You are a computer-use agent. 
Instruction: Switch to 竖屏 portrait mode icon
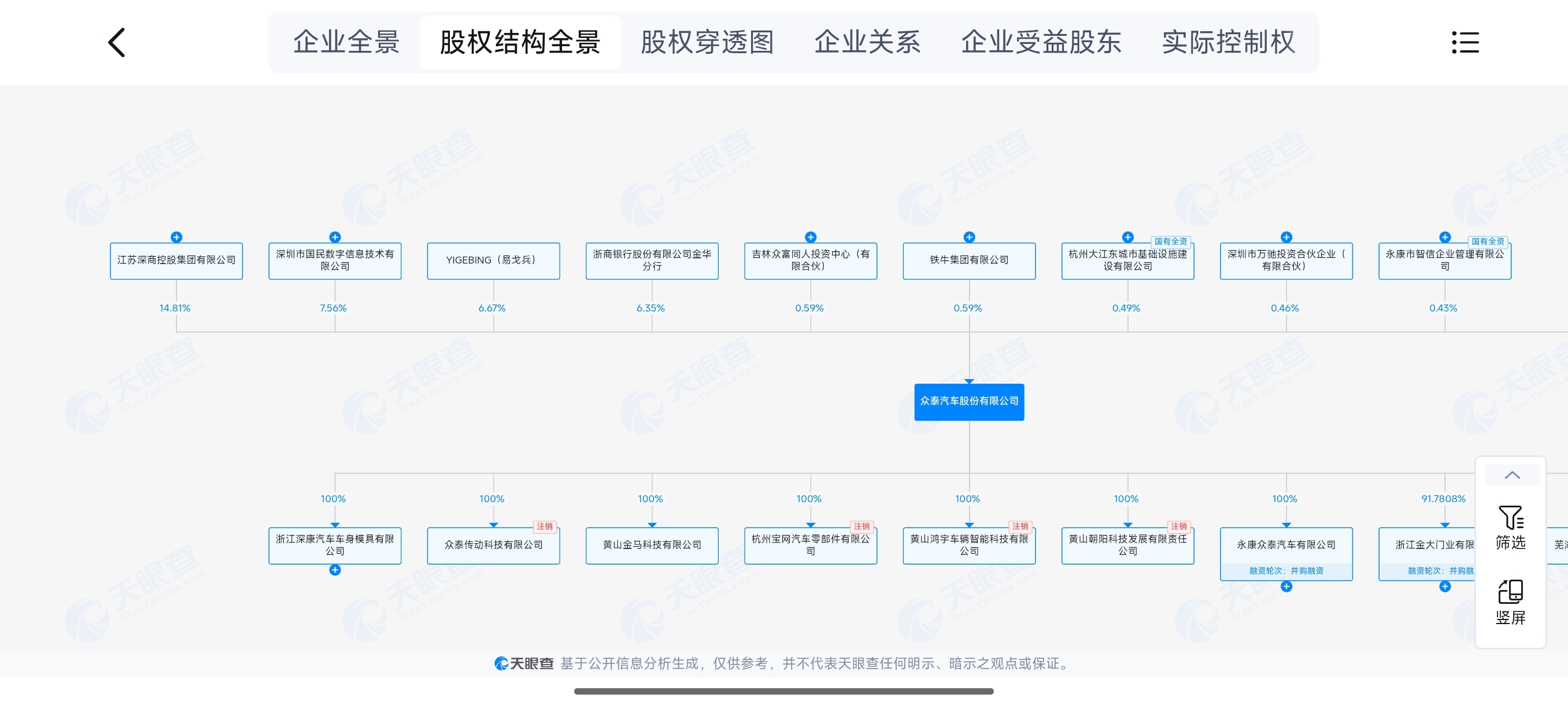tap(1510, 603)
